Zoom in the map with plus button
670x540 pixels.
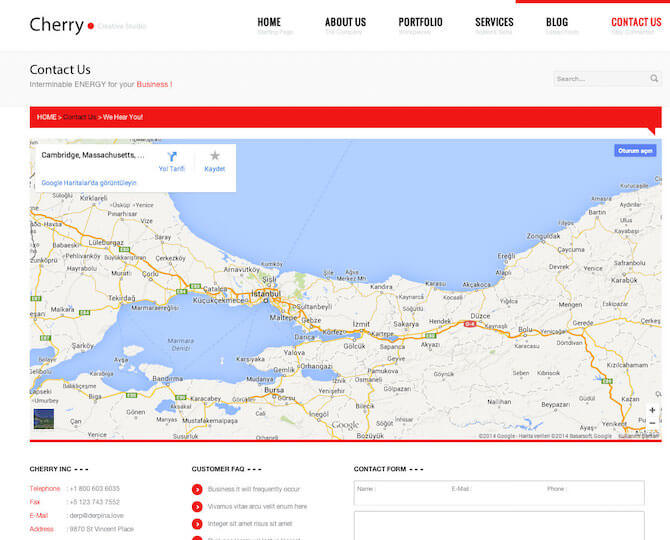point(652,410)
